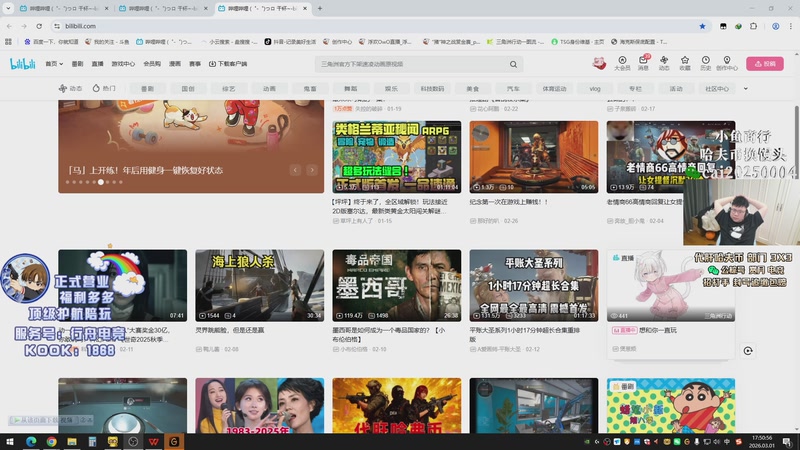
Task: Open the 消息 messages icon
Action: pyautogui.click(x=643, y=63)
